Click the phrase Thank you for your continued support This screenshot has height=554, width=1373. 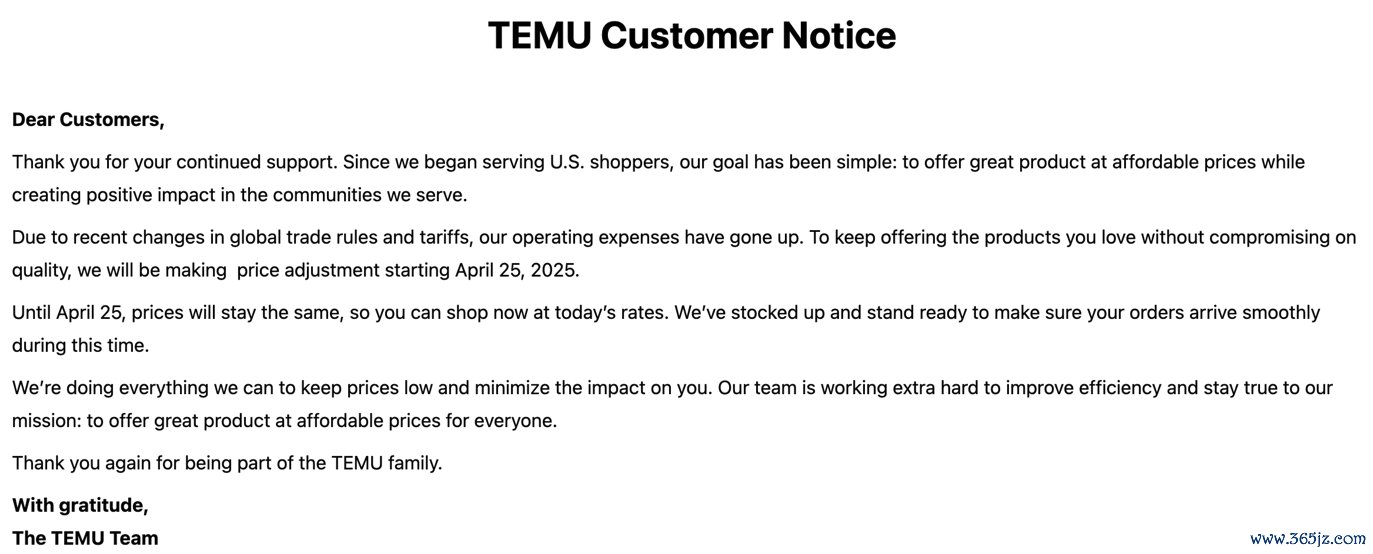[176, 162]
